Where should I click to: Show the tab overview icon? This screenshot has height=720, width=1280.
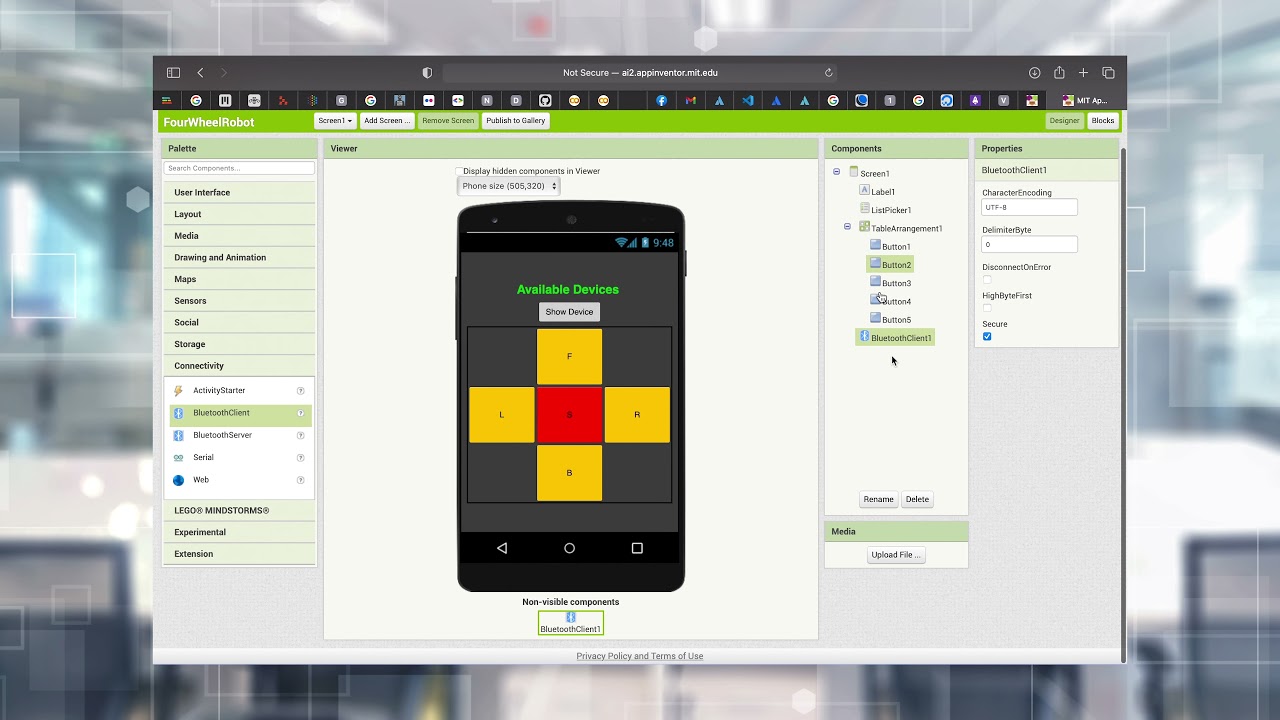point(1108,73)
